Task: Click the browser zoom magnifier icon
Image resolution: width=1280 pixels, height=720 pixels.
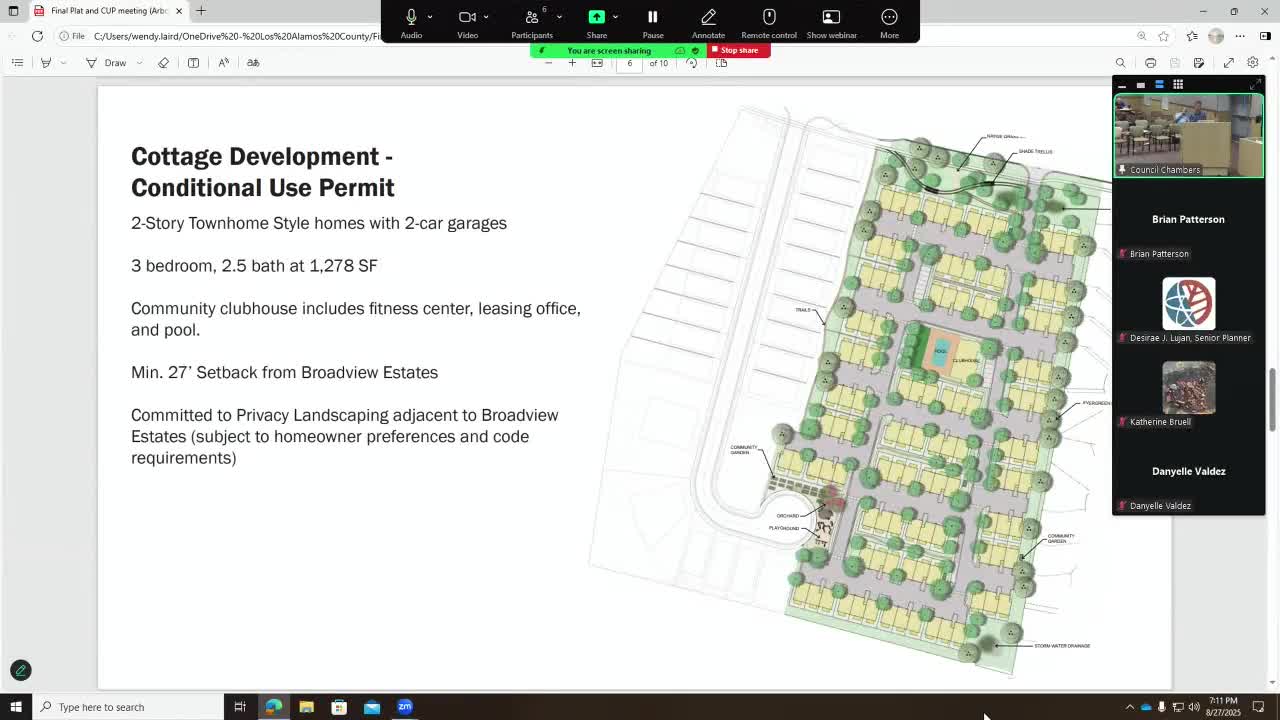Action: pos(1142,36)
